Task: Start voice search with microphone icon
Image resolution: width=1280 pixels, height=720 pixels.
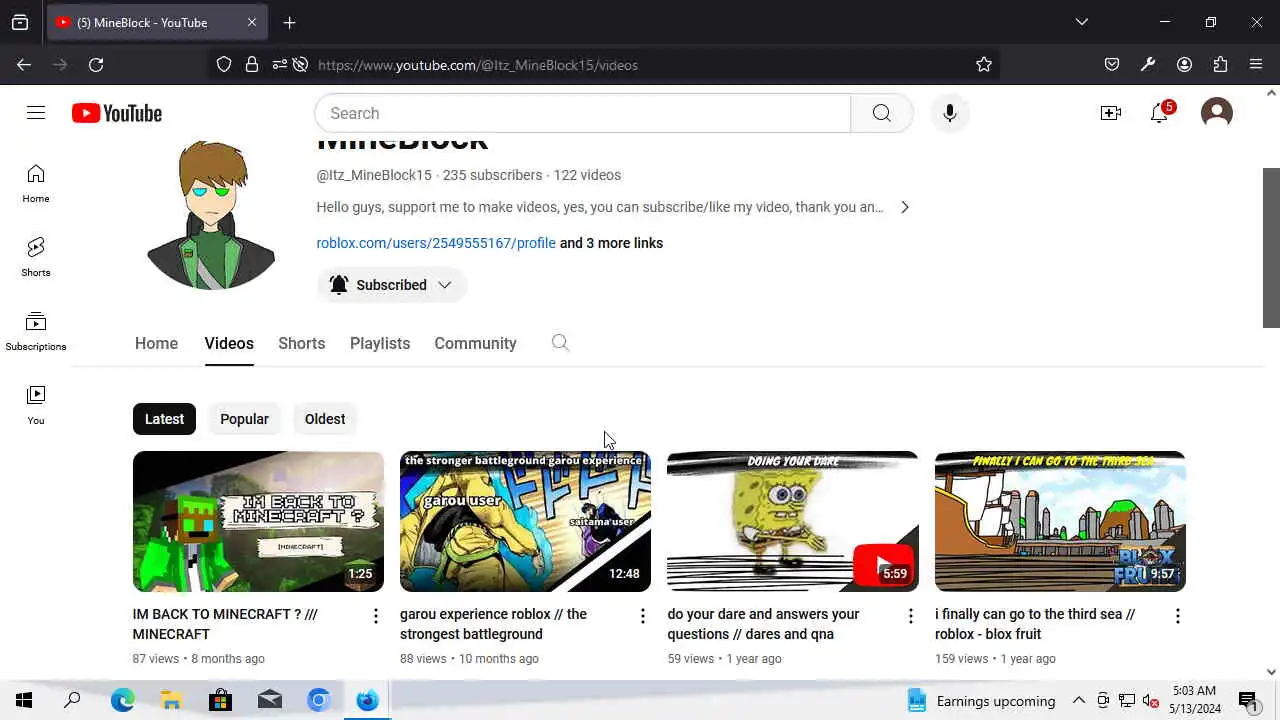Action: (949, 113)
